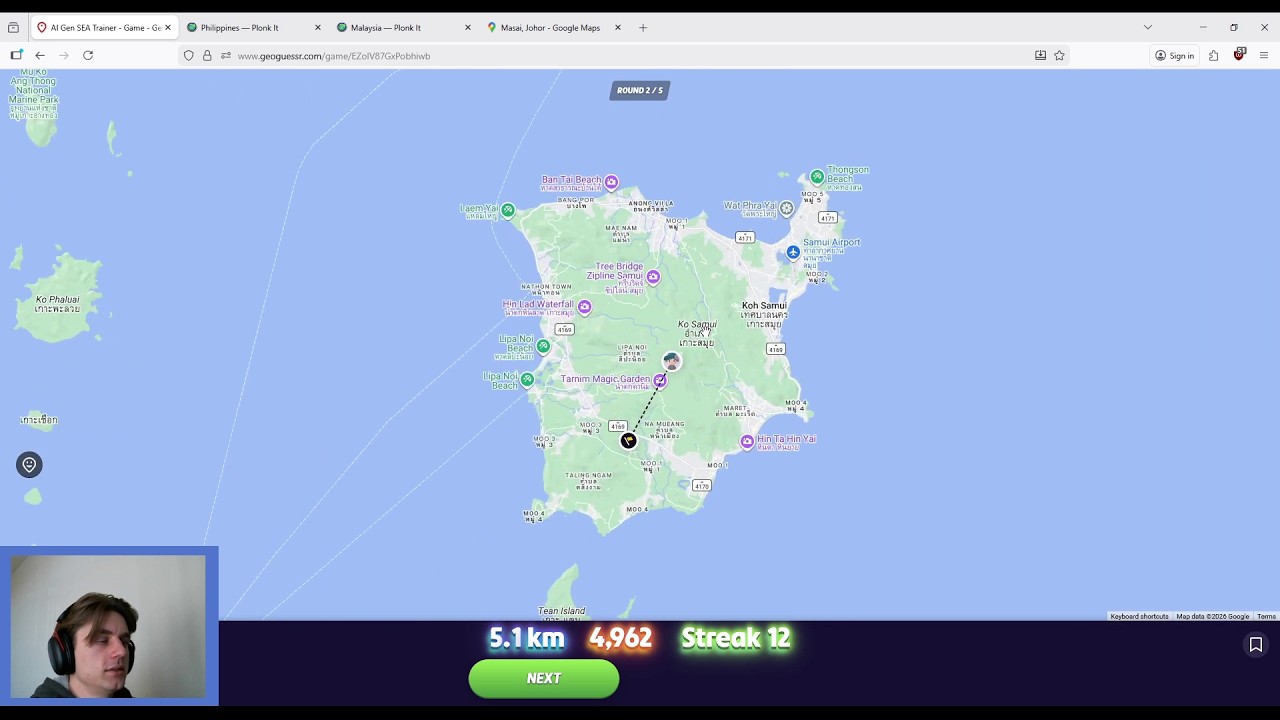Click the Sign in button
The height and width of the screenshot is (720, 1280).
click(1175, 55)
